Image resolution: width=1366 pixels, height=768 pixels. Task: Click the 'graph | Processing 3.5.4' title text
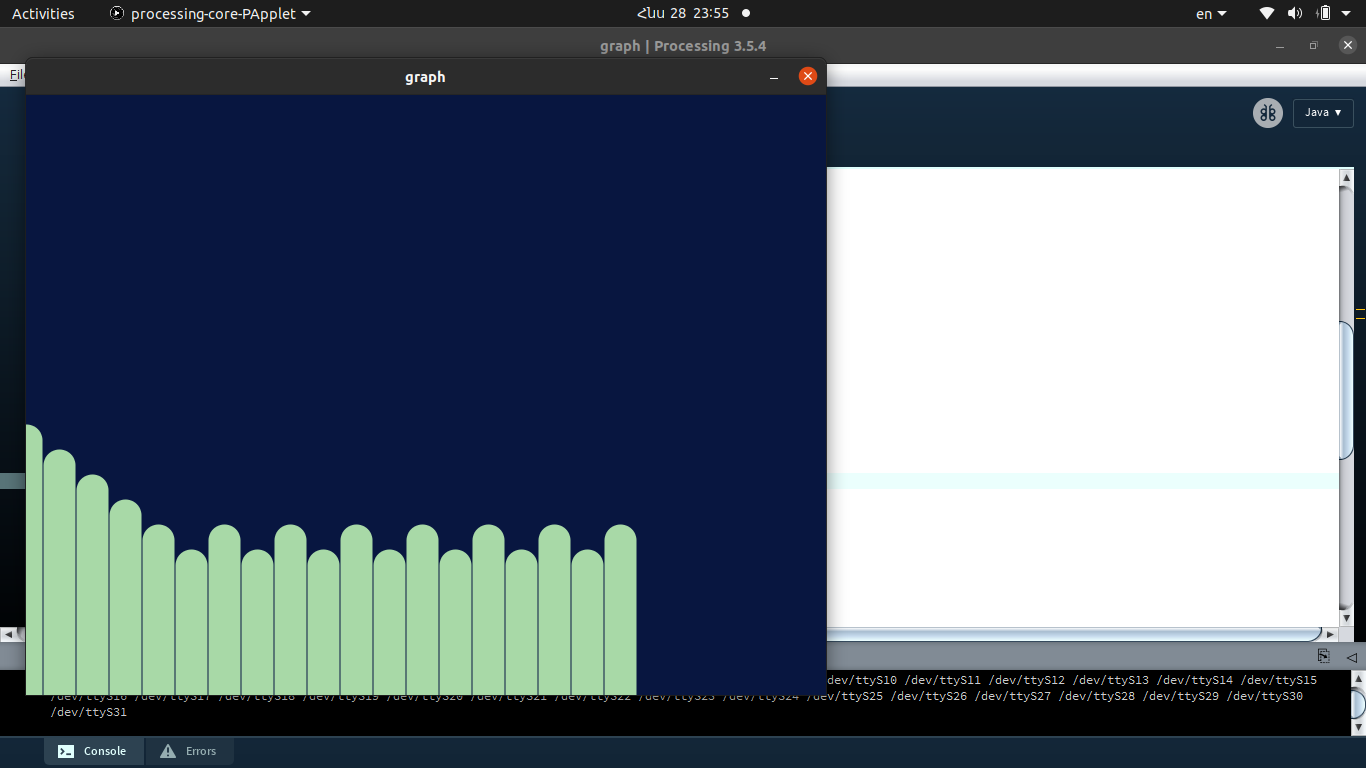(x=683, y=46)
